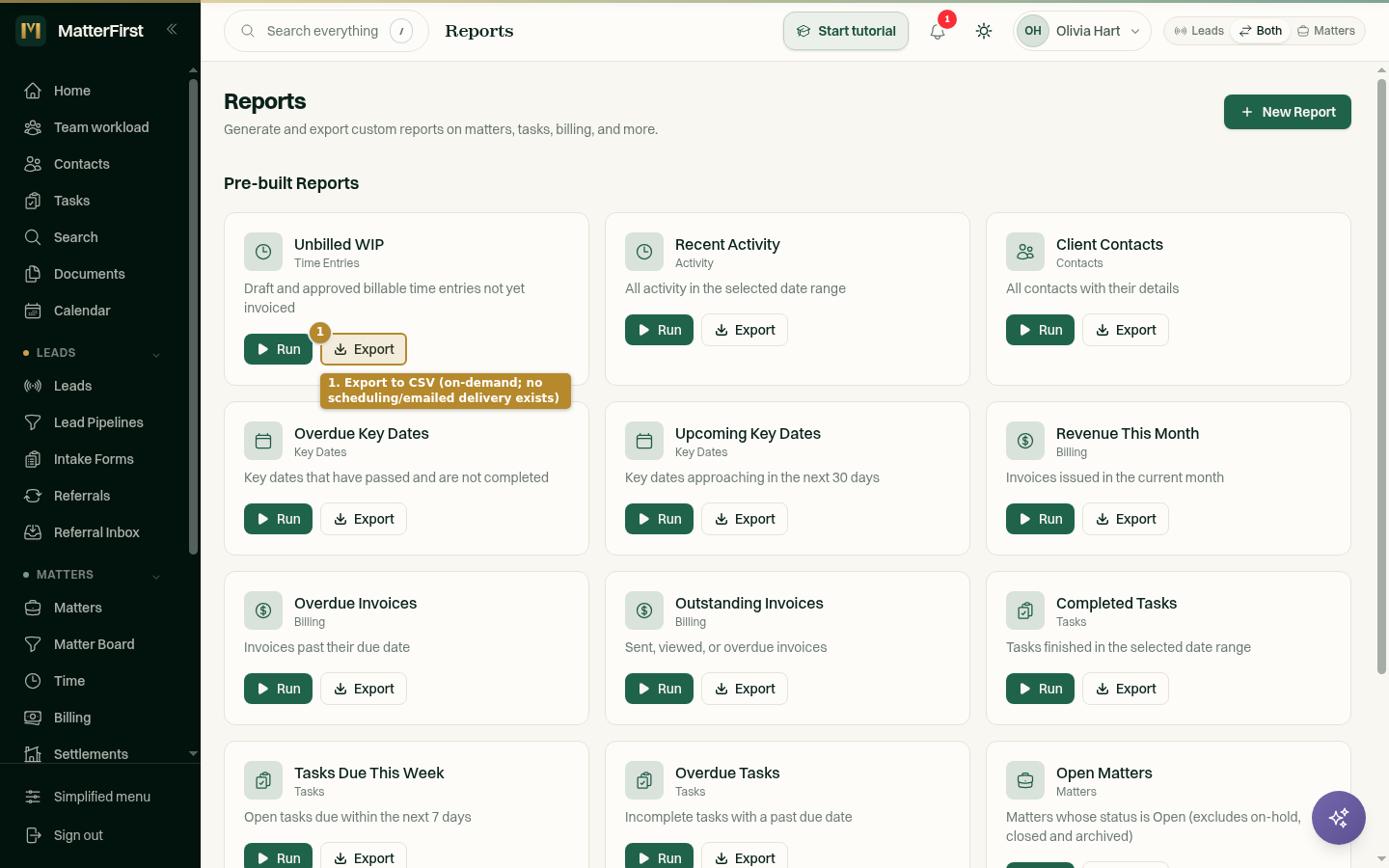The width and height of the screenshot is (1389, 868).
Task: Run the Outstanding Invoices report
Action: [659, 689]
